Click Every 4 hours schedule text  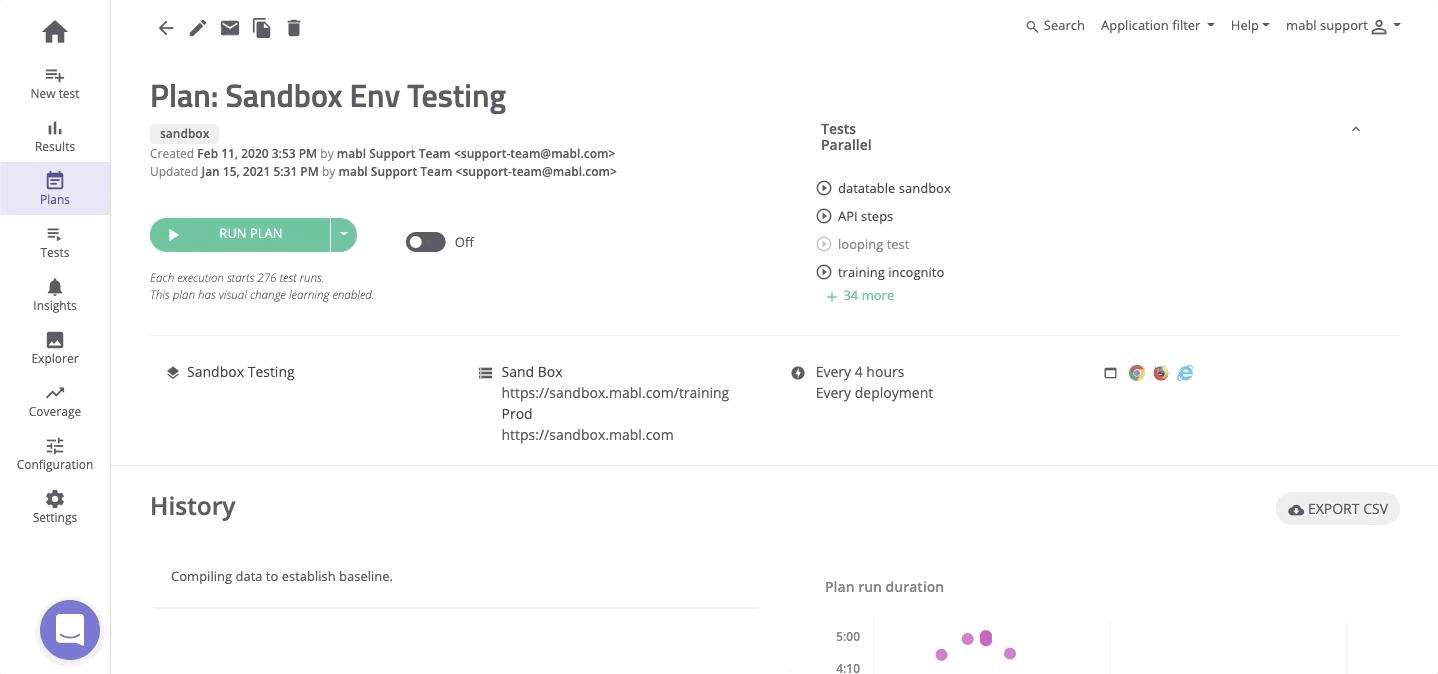[860, 372]
